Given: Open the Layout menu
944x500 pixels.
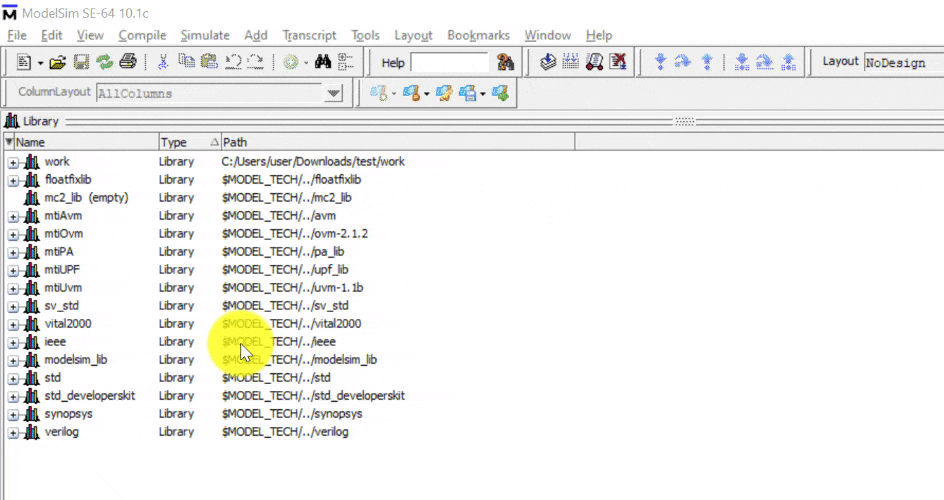Looking at the screenshot, I should tap(414, 35).
